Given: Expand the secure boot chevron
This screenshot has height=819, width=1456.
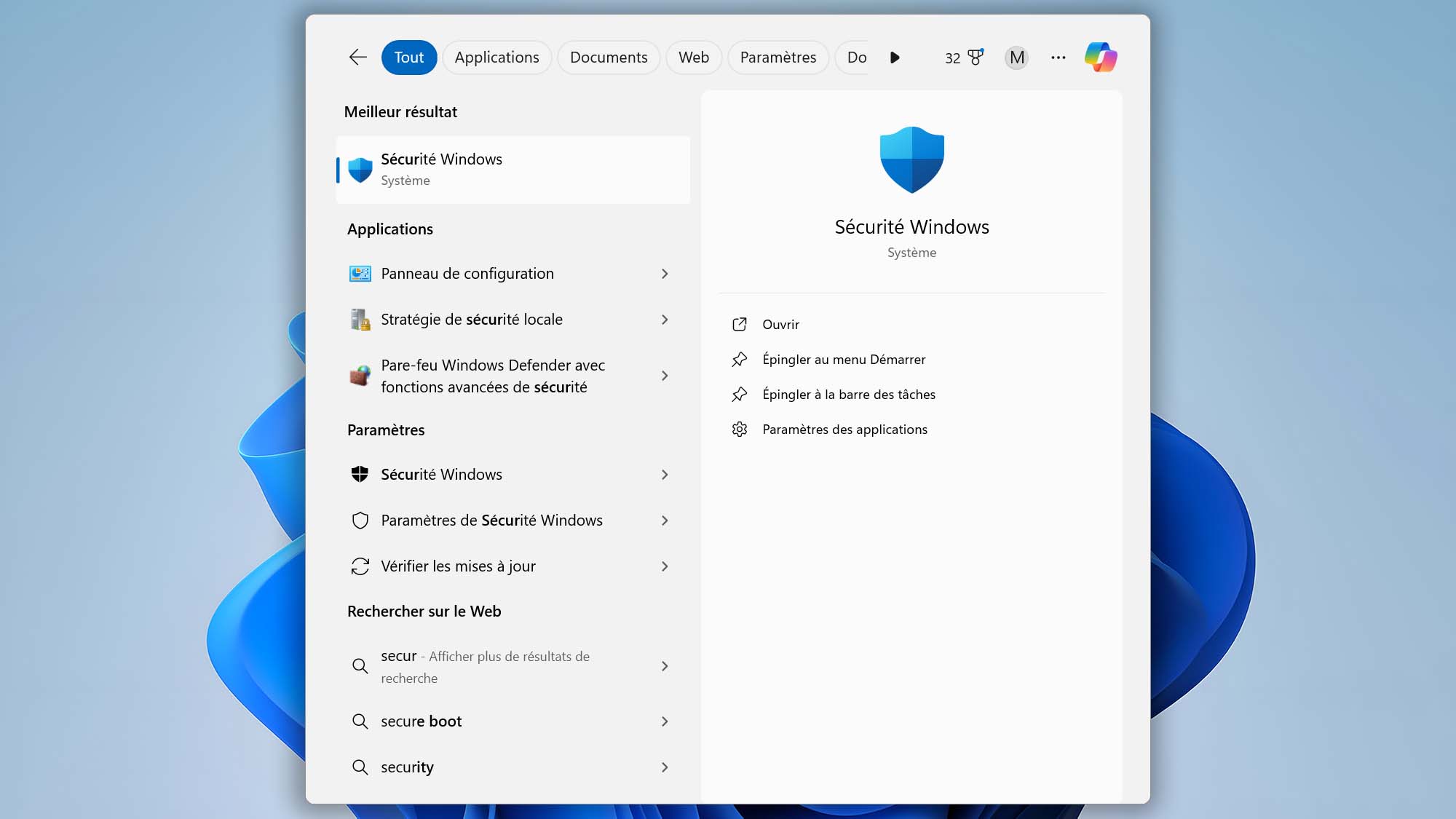Looking at the screenshot, I should point(665,721).
